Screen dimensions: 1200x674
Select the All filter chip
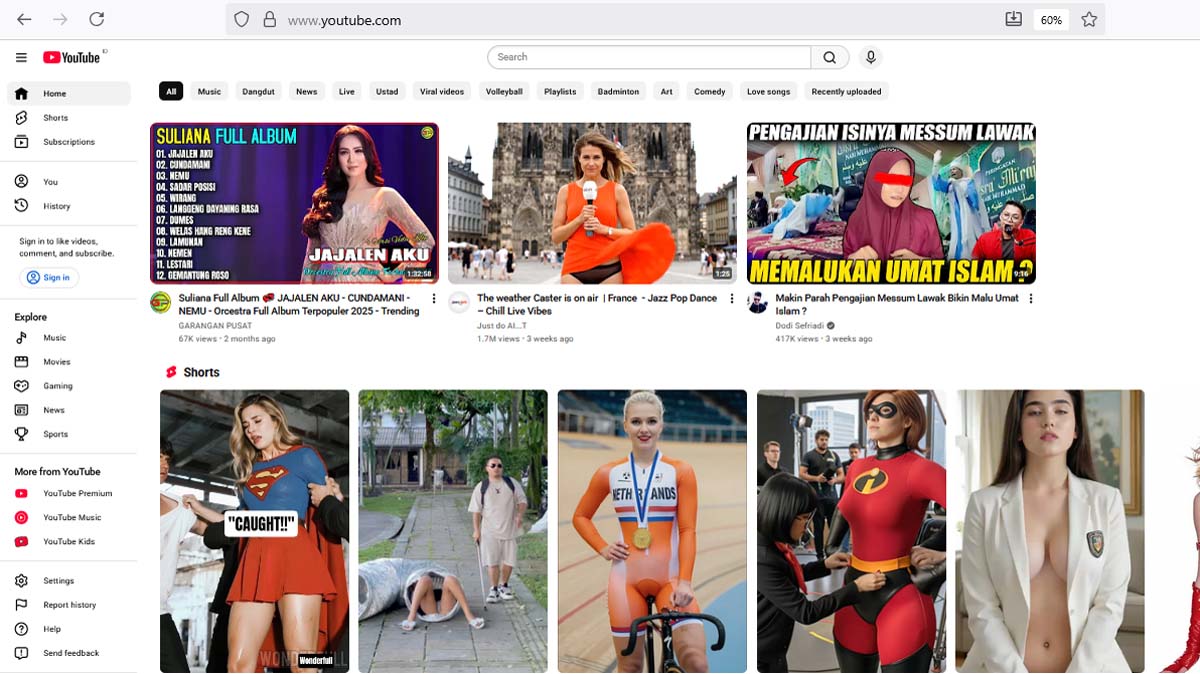171,91
